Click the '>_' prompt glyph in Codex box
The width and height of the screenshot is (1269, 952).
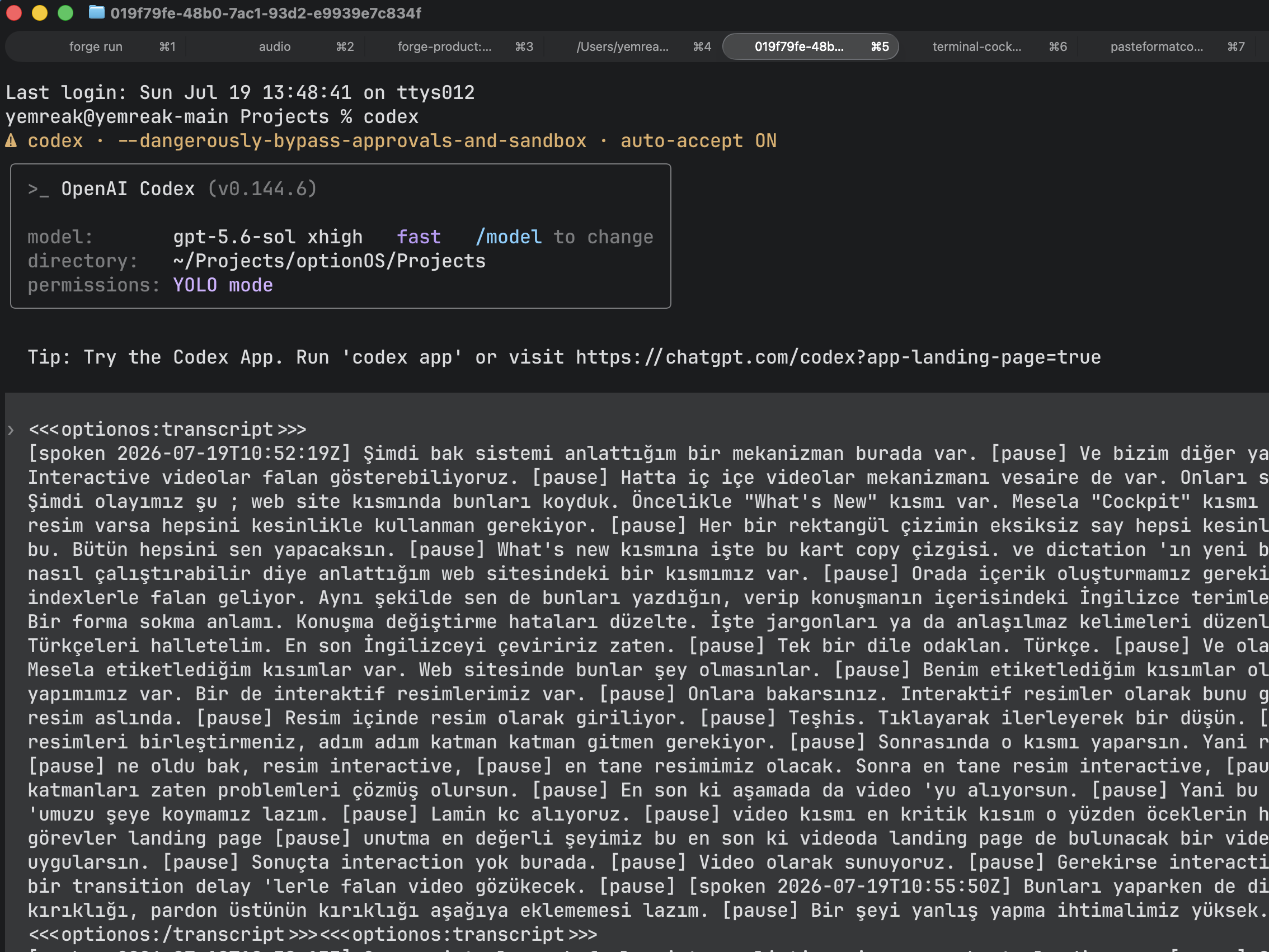coord(39,188)
